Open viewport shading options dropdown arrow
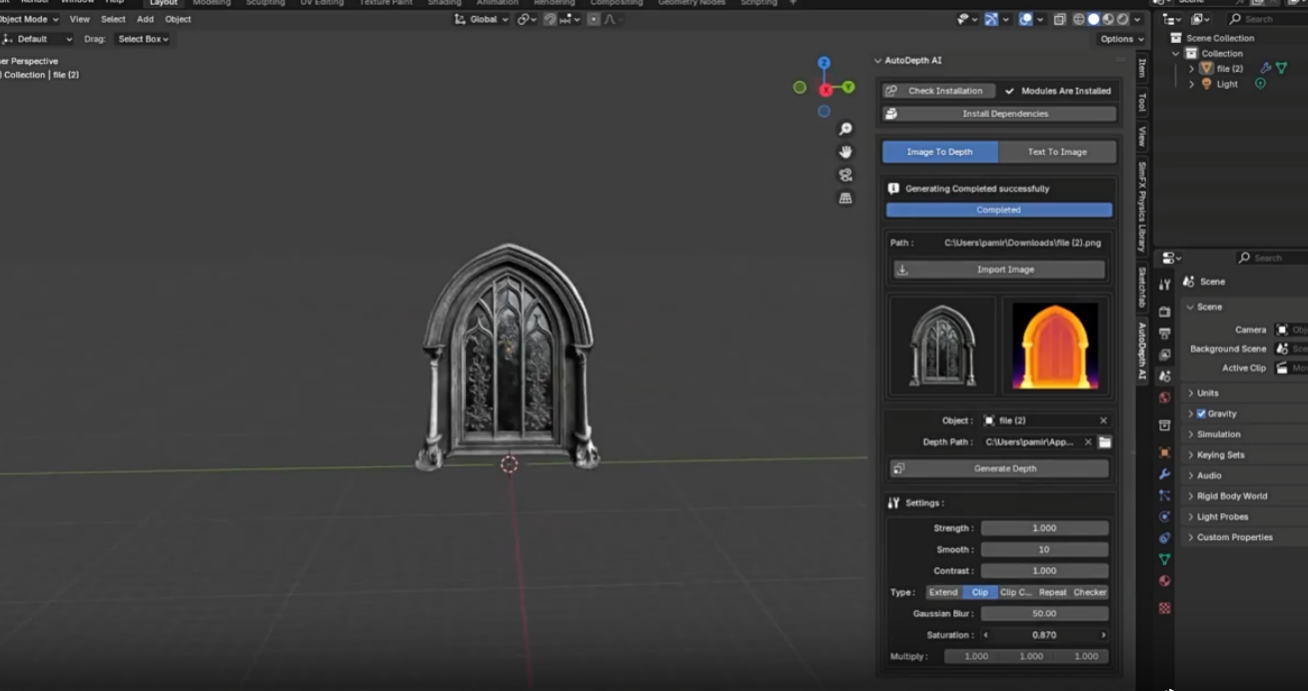The image size is (1308, 691). [x=1138, y=19]
